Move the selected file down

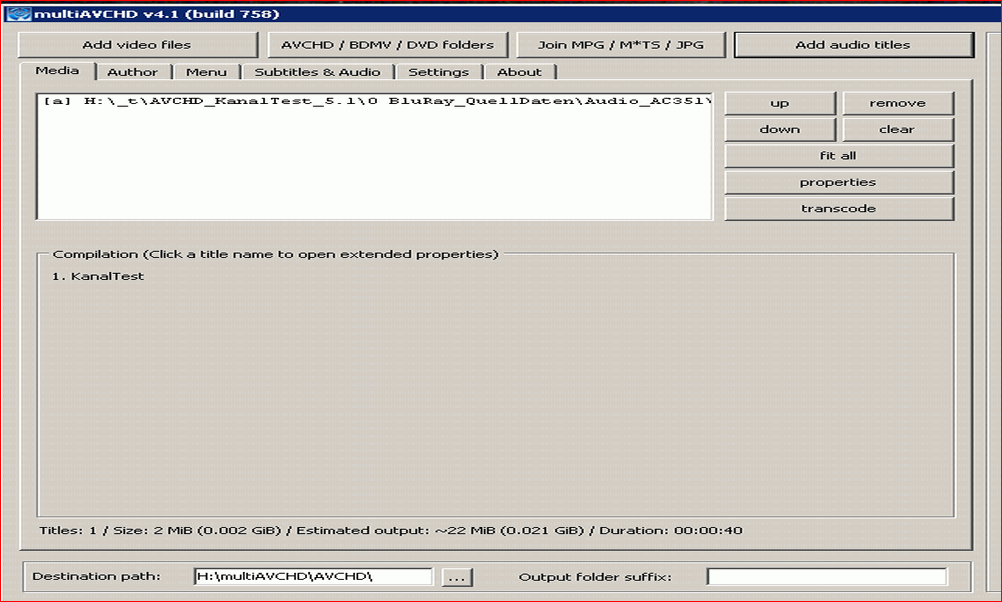coord(779,129)
